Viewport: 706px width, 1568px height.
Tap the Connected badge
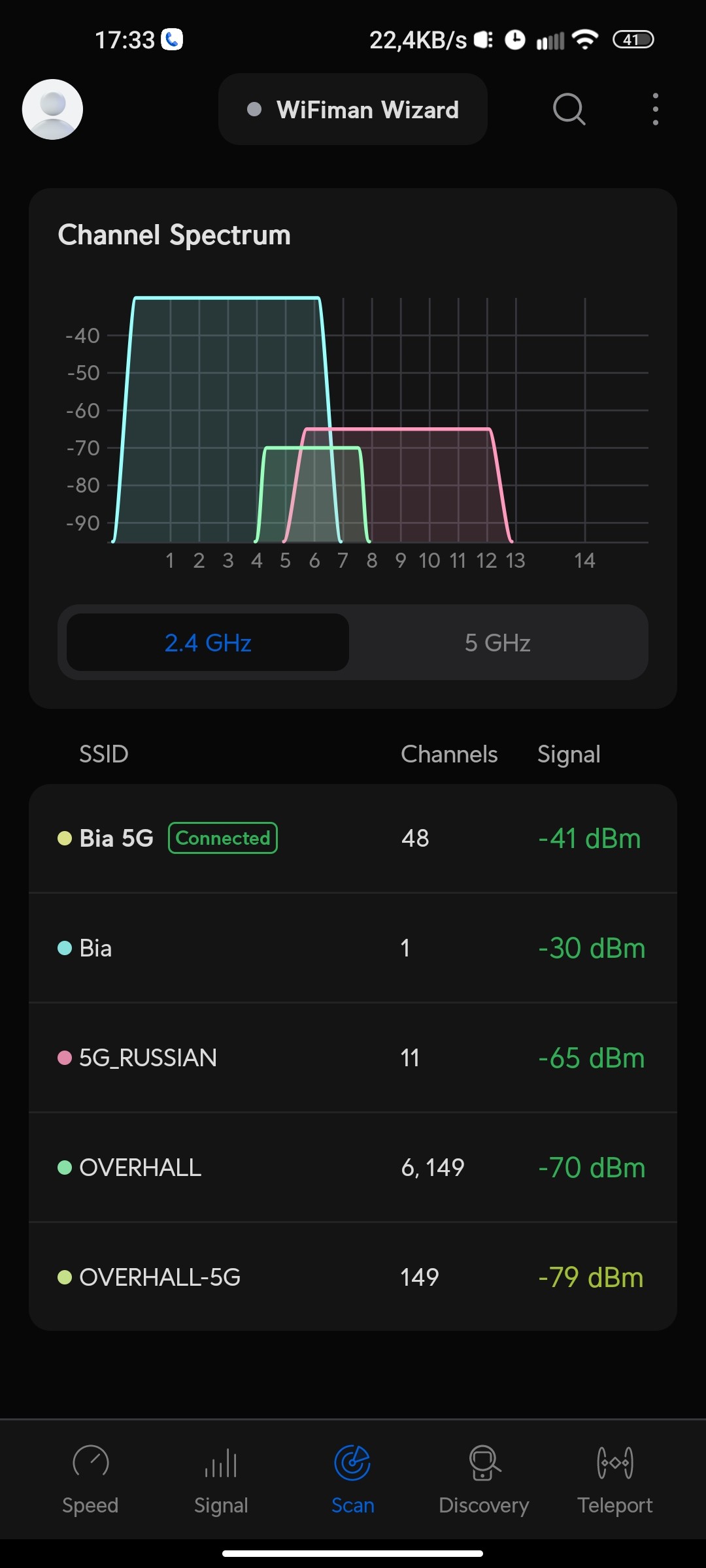click(x=223, y=838)
